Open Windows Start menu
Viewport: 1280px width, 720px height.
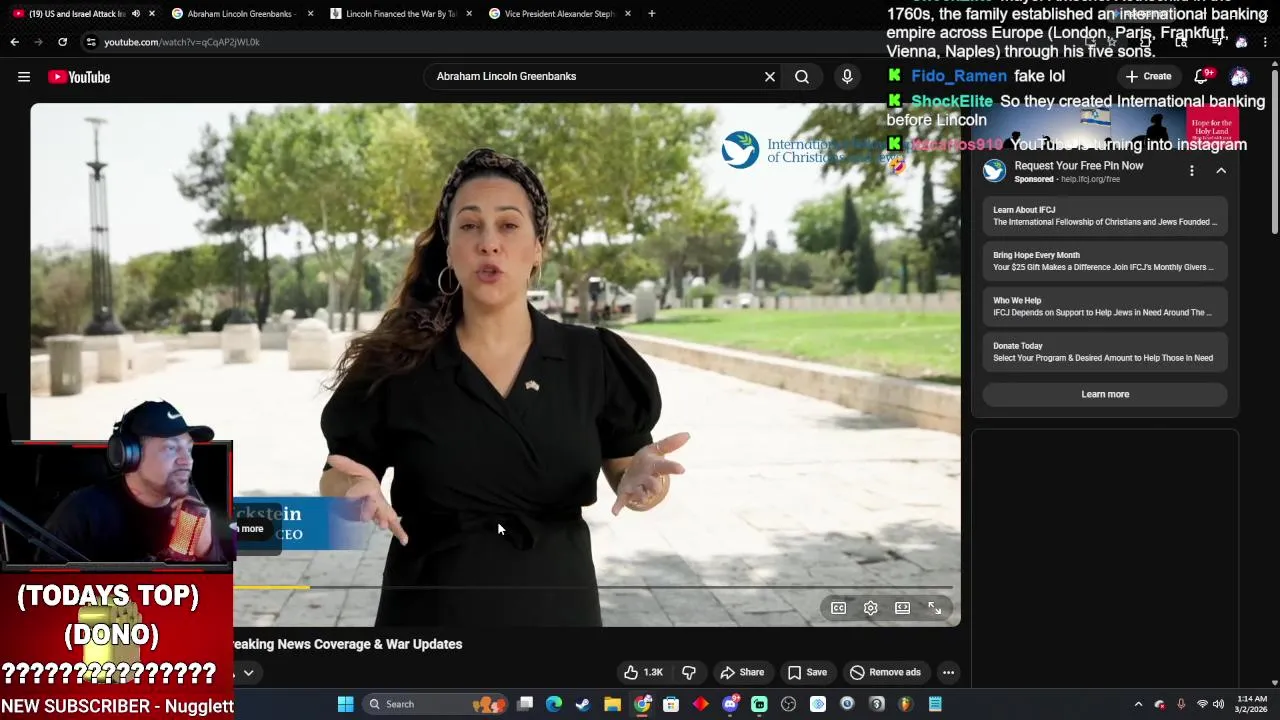345,704
